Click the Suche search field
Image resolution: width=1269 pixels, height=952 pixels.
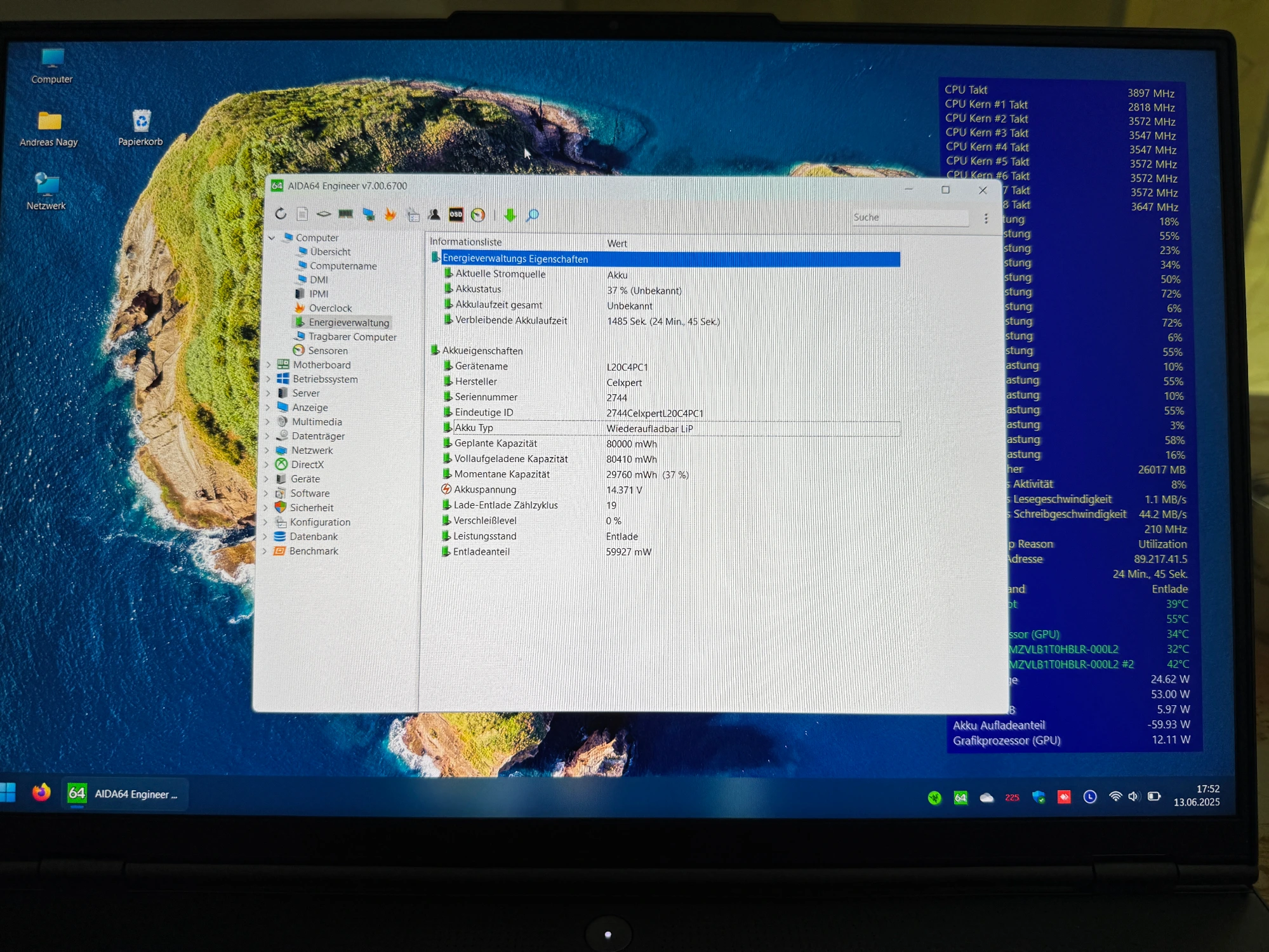coord(909,218)
